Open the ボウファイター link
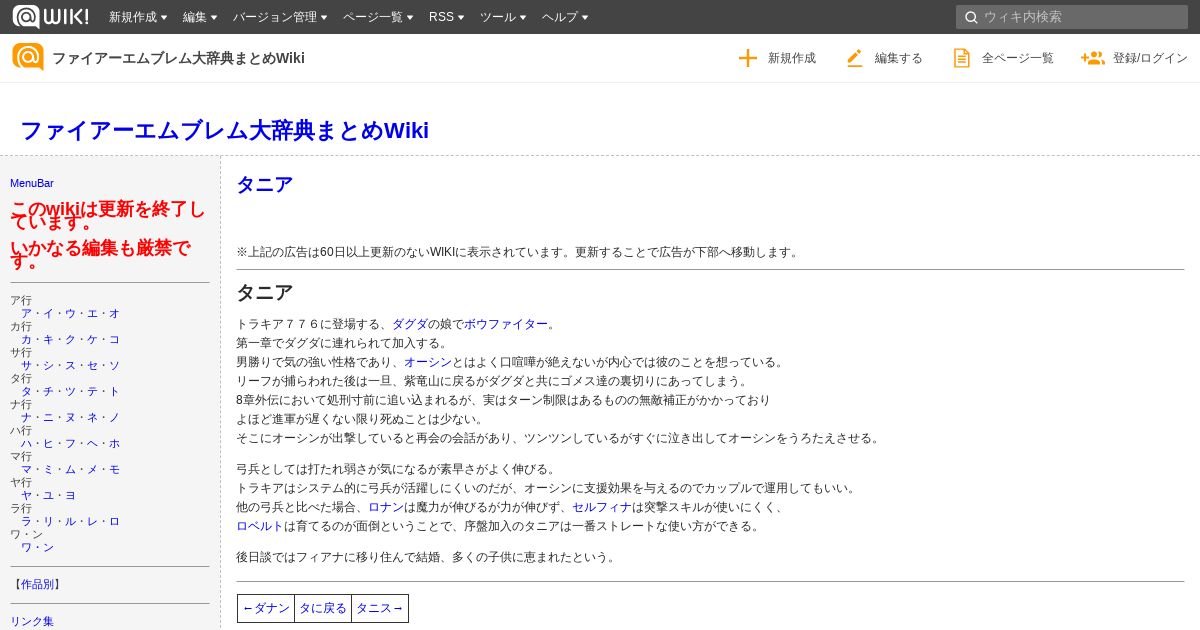 (x=506, y=324)
